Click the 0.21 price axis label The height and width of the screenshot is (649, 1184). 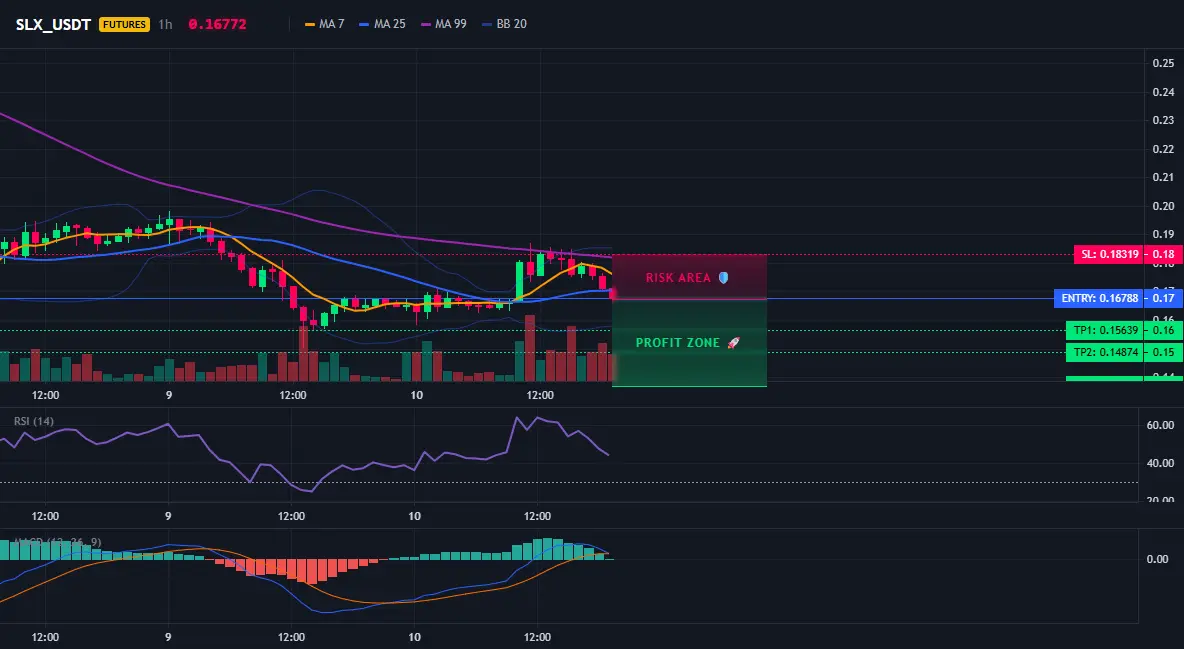(1164, 178)
